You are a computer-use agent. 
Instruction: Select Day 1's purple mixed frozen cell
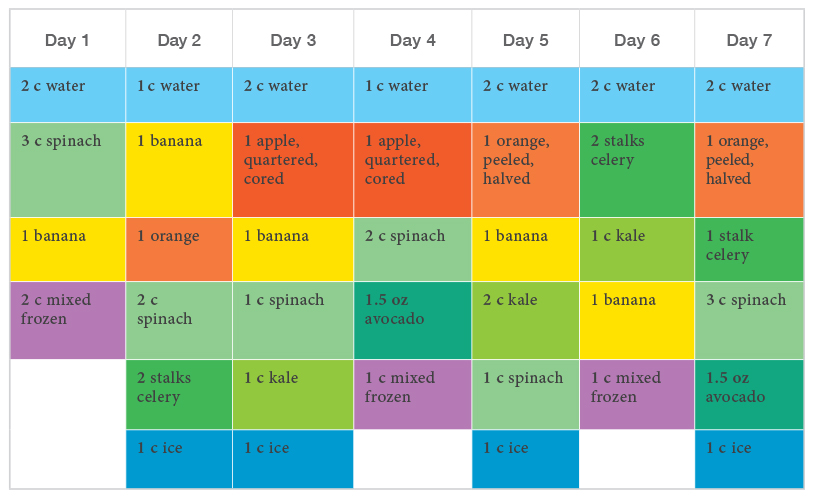[x=68, y=320]
